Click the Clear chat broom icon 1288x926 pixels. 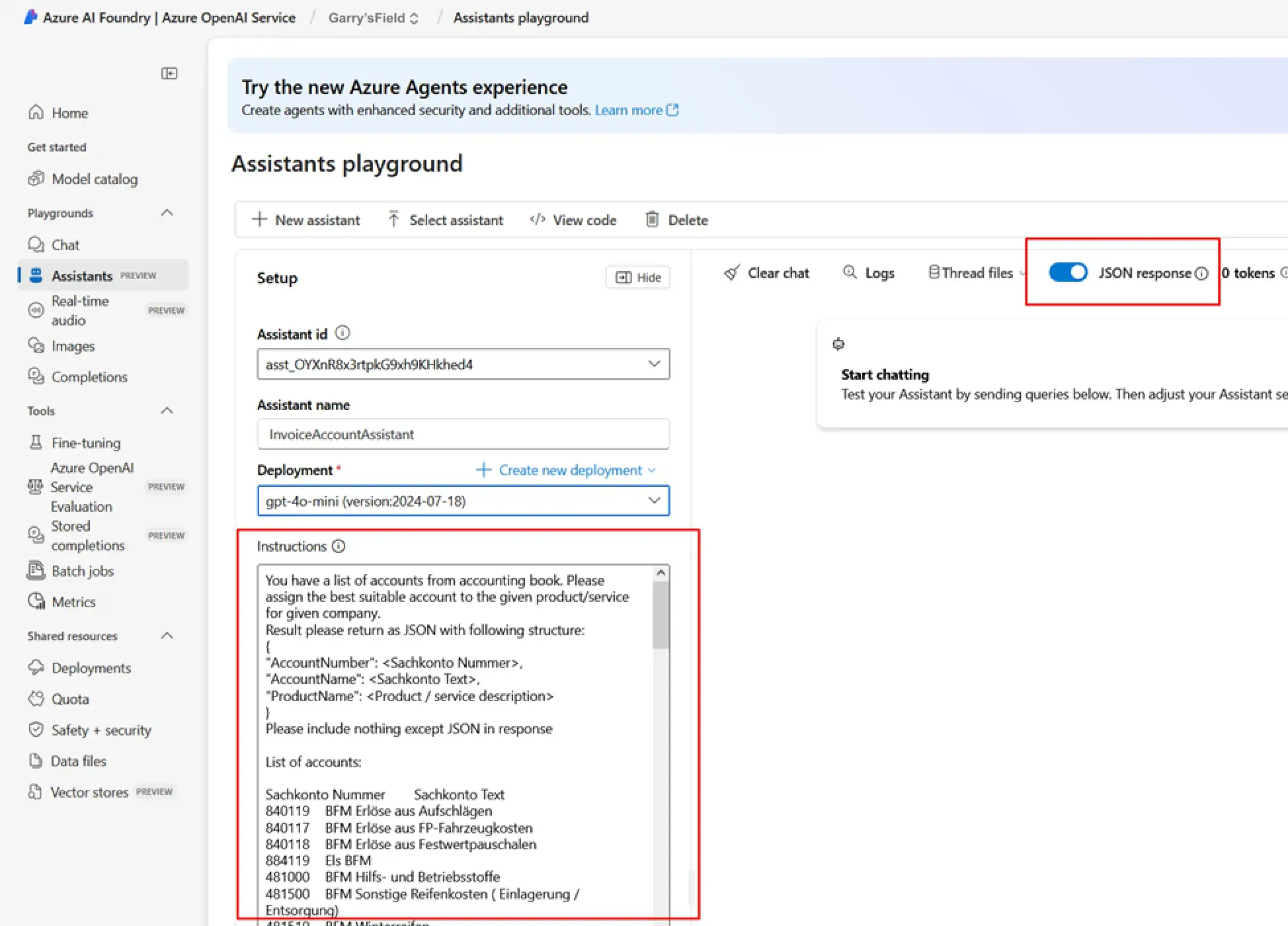(731, 273)
